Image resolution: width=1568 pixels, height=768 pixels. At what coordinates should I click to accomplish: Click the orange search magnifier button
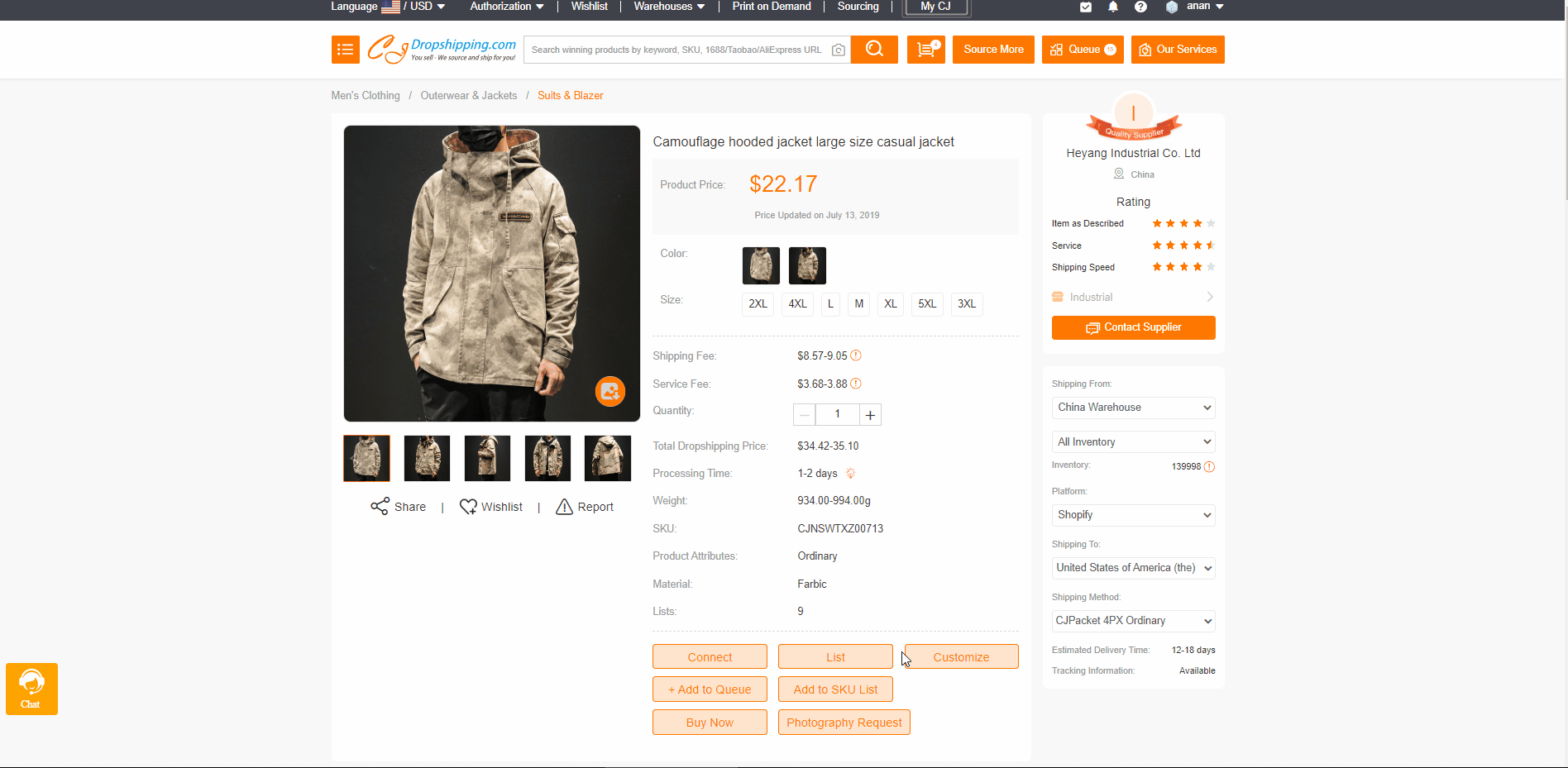[x=873, y=50]
